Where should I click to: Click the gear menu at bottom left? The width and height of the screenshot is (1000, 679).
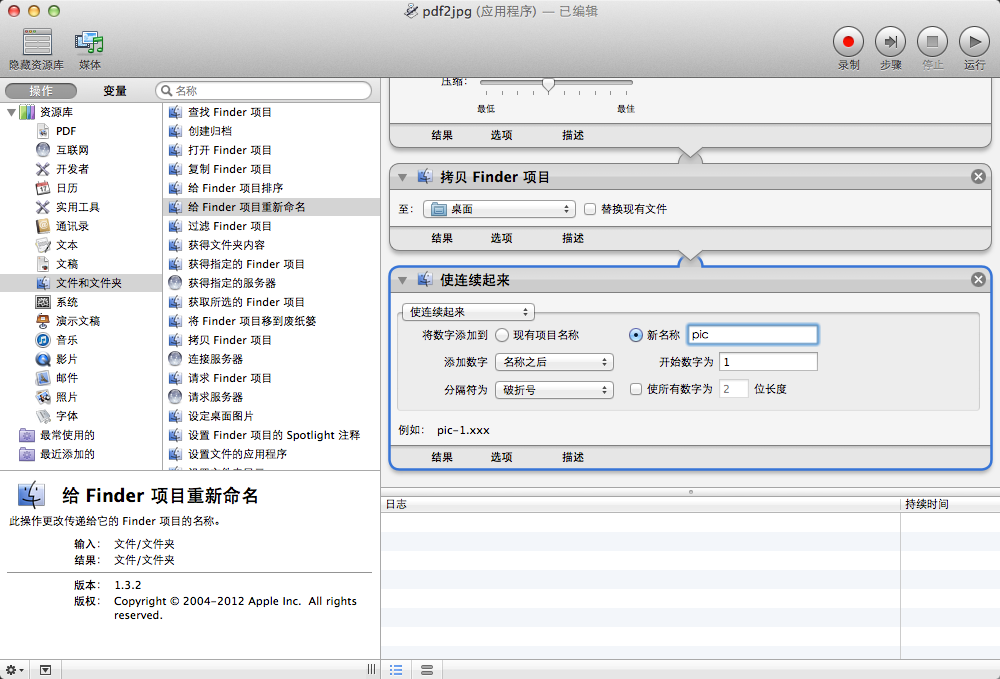pos(14,669)
